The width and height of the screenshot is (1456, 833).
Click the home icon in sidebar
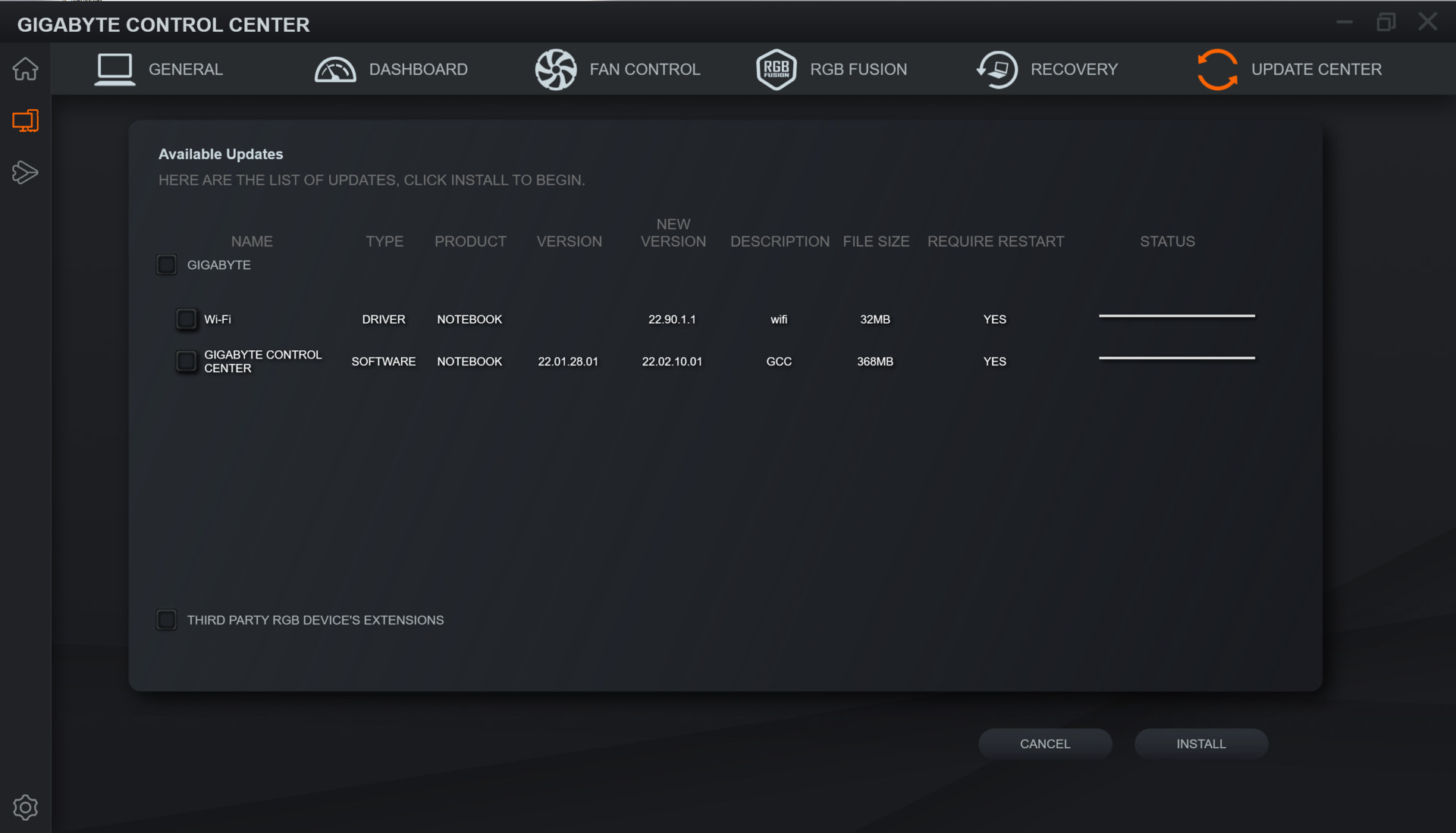(25, 69)
